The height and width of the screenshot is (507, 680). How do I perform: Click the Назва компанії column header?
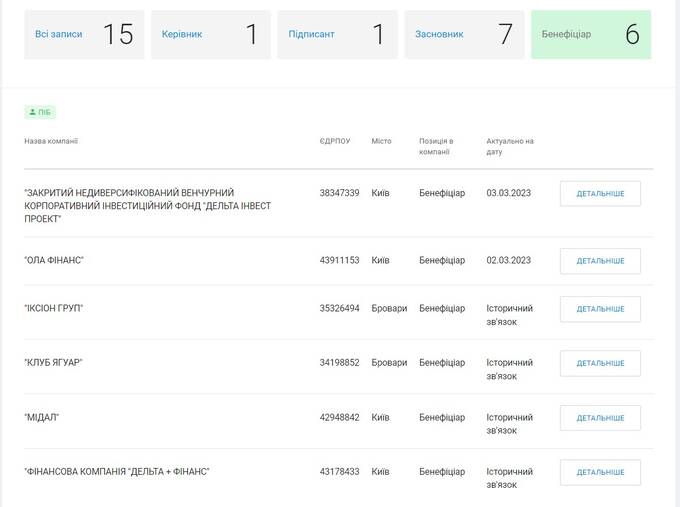[x=51, y=141]
